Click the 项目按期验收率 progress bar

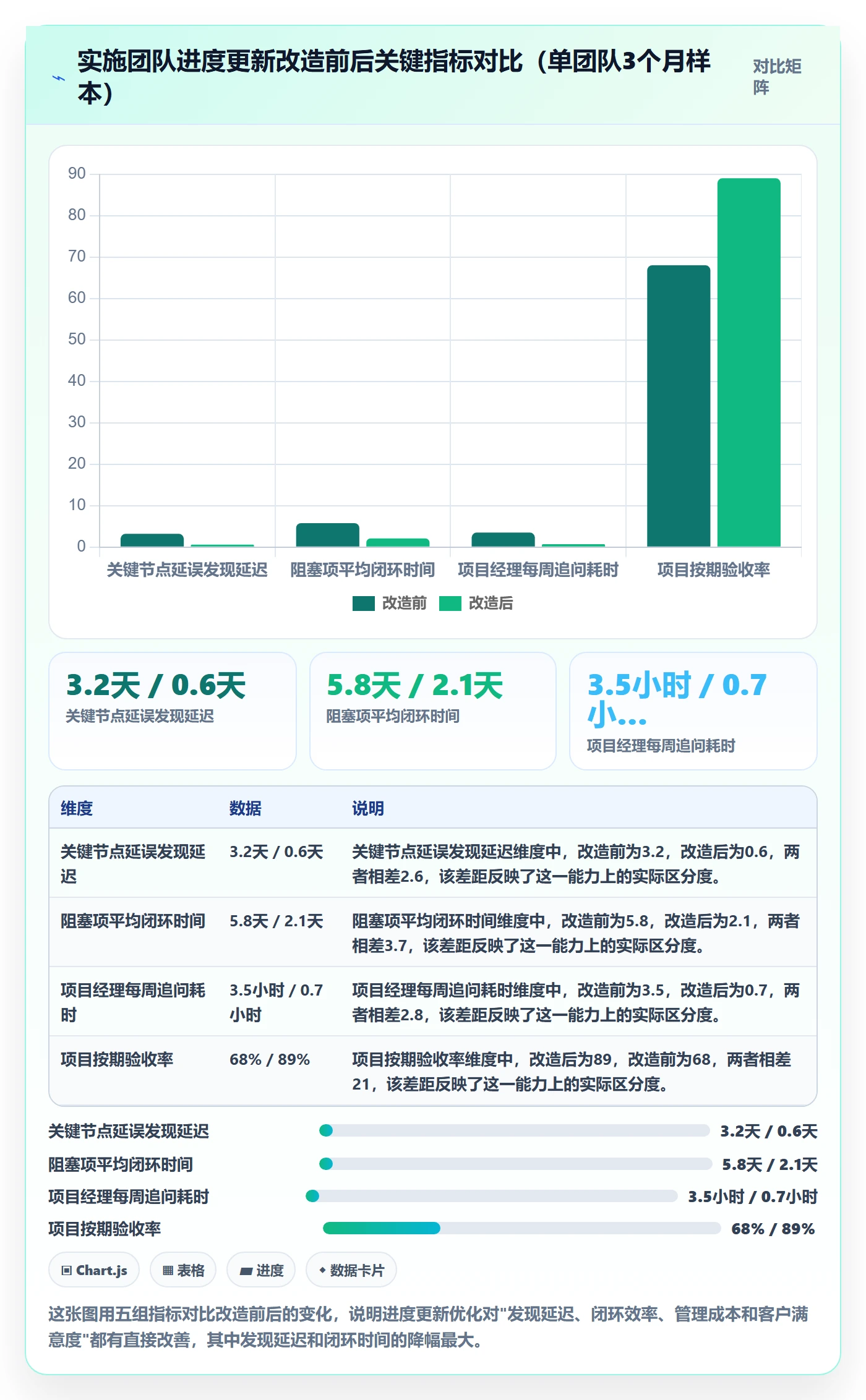tap(522, 1228)
